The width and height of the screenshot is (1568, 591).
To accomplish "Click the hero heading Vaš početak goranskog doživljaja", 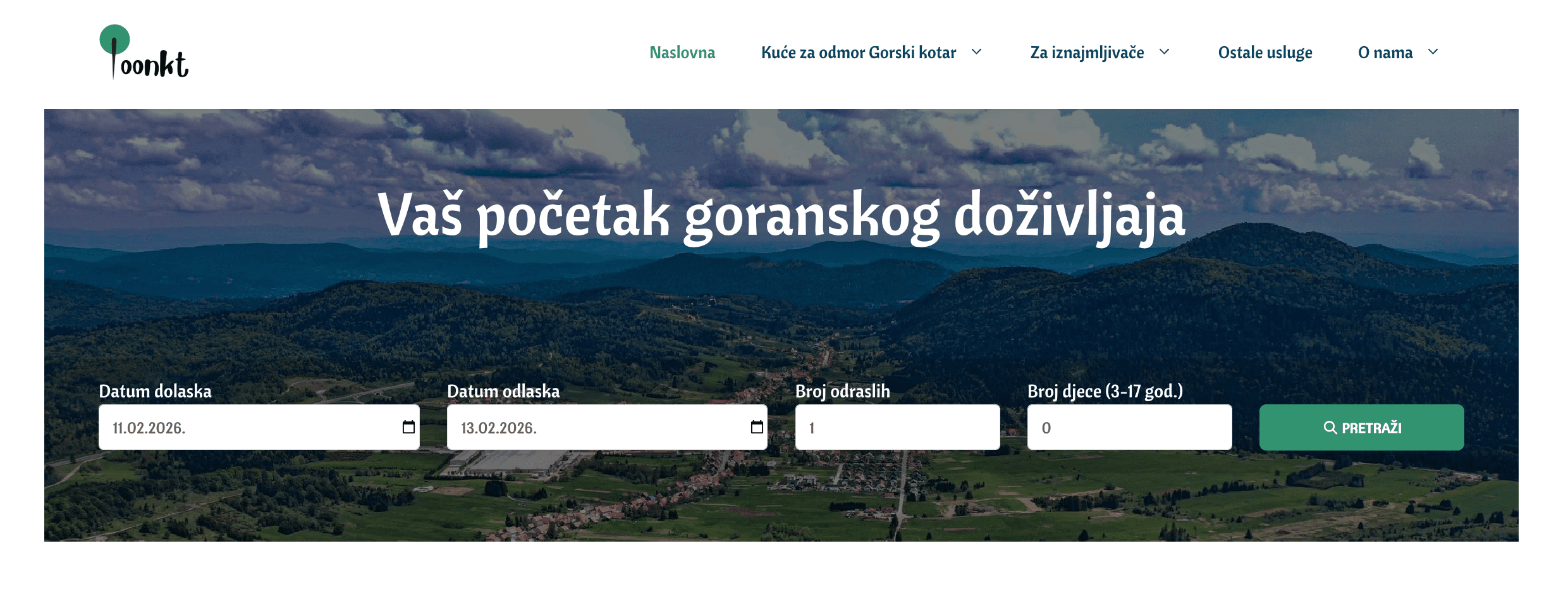I will pos(781,216).
